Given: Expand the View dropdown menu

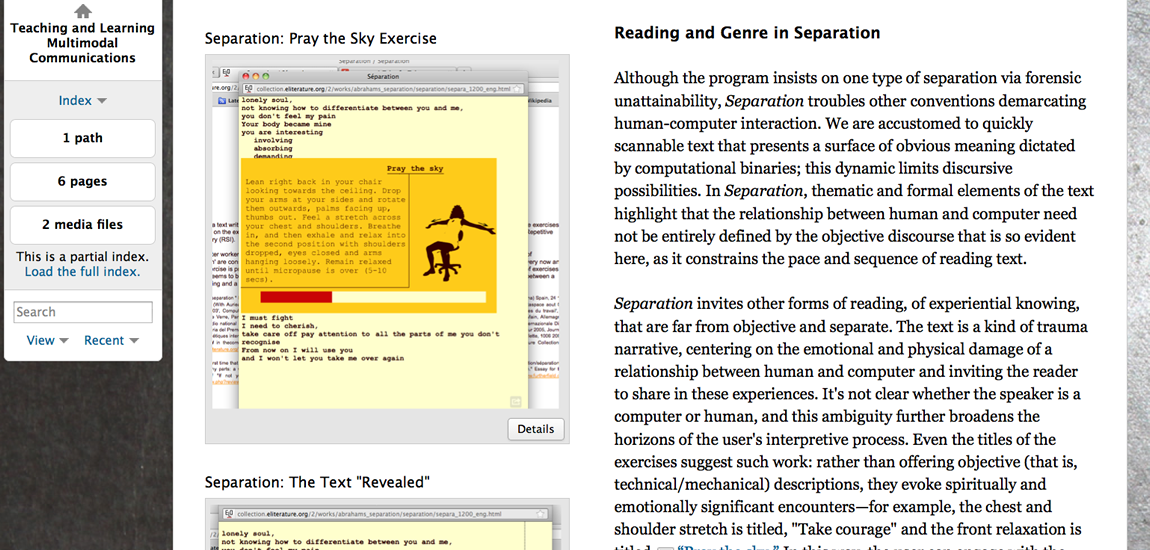Looking at the screenshot, I should point(47,340).
